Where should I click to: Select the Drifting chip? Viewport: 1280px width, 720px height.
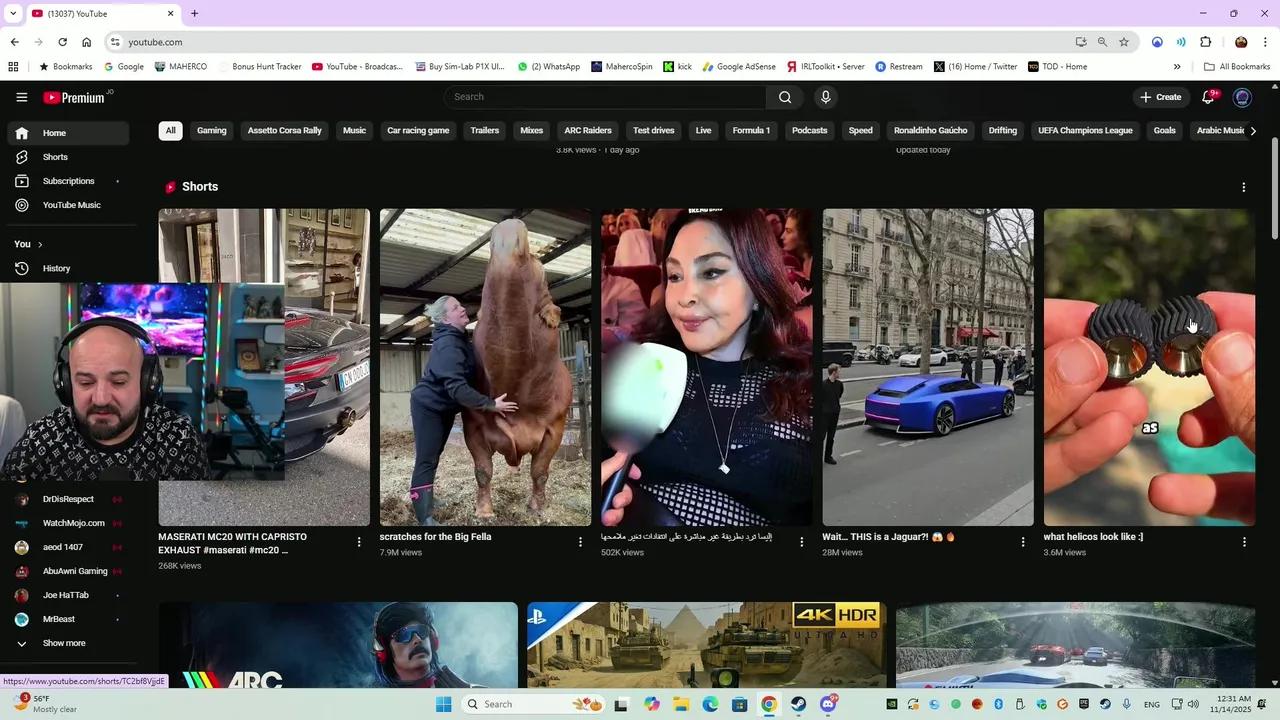tap(1003, 130)
